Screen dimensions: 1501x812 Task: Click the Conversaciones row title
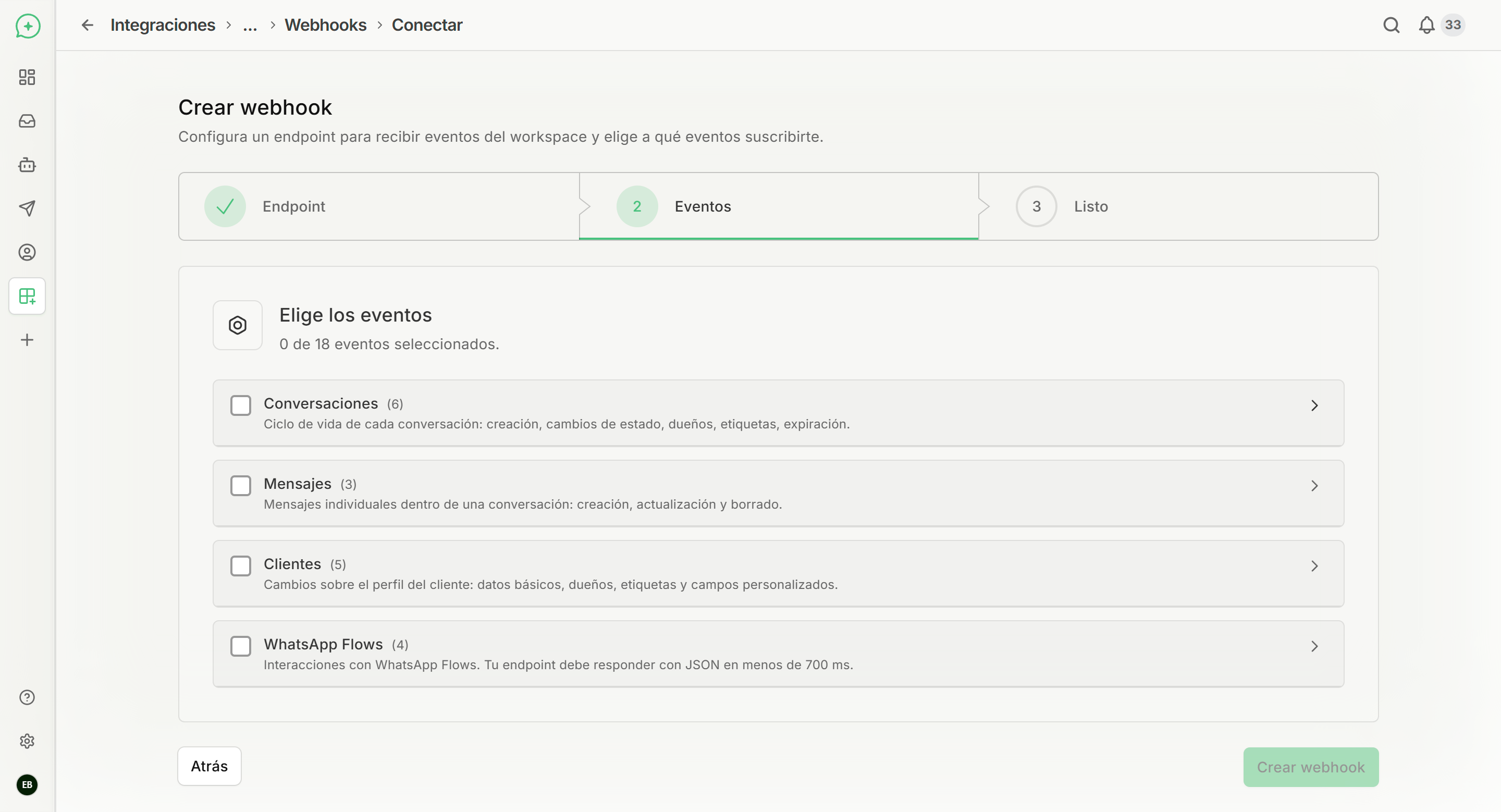[x=321, y=404]
